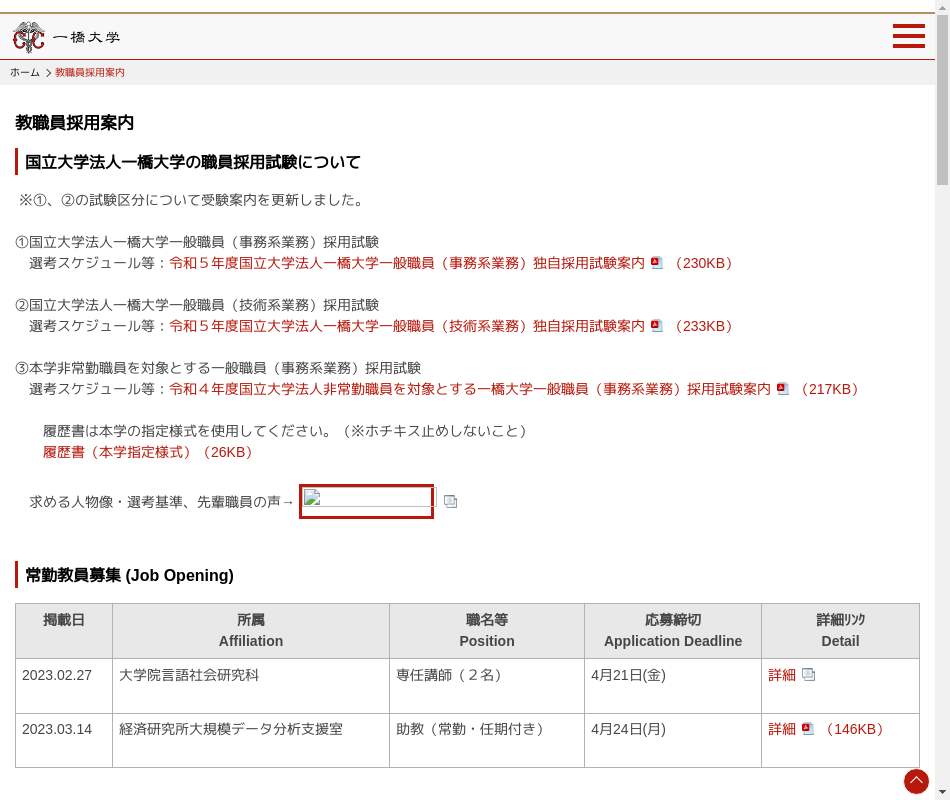Click the 2023.03.14 date cell

[x=64, y=741]
